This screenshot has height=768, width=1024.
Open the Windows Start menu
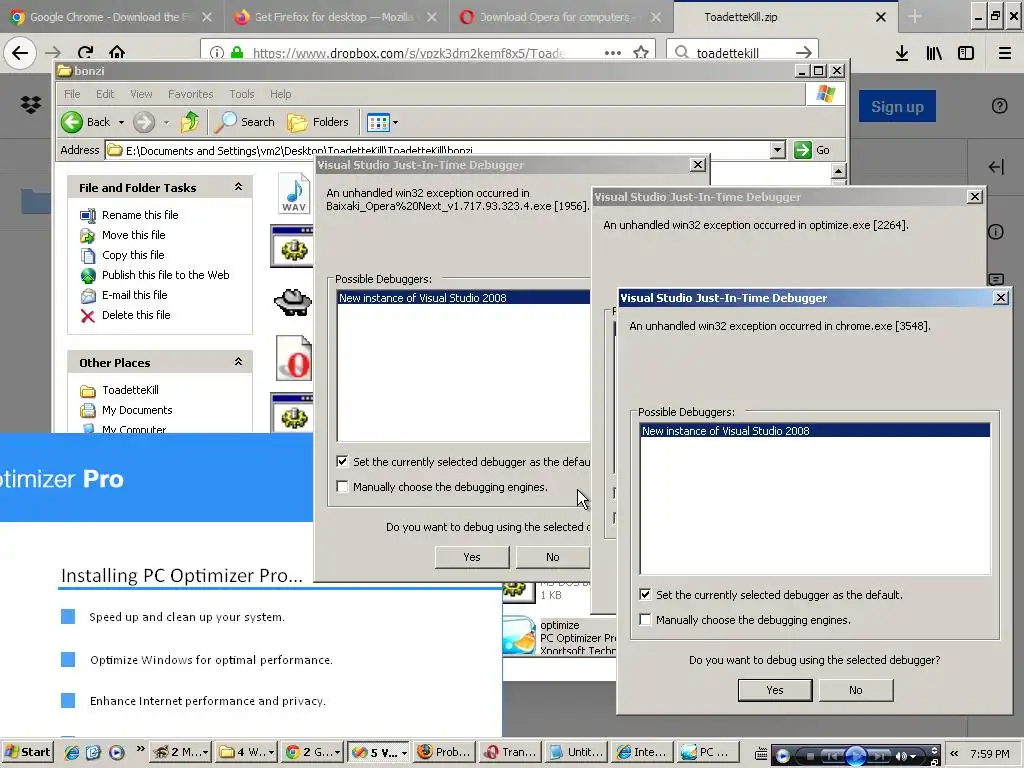click(x=27, y=752)
